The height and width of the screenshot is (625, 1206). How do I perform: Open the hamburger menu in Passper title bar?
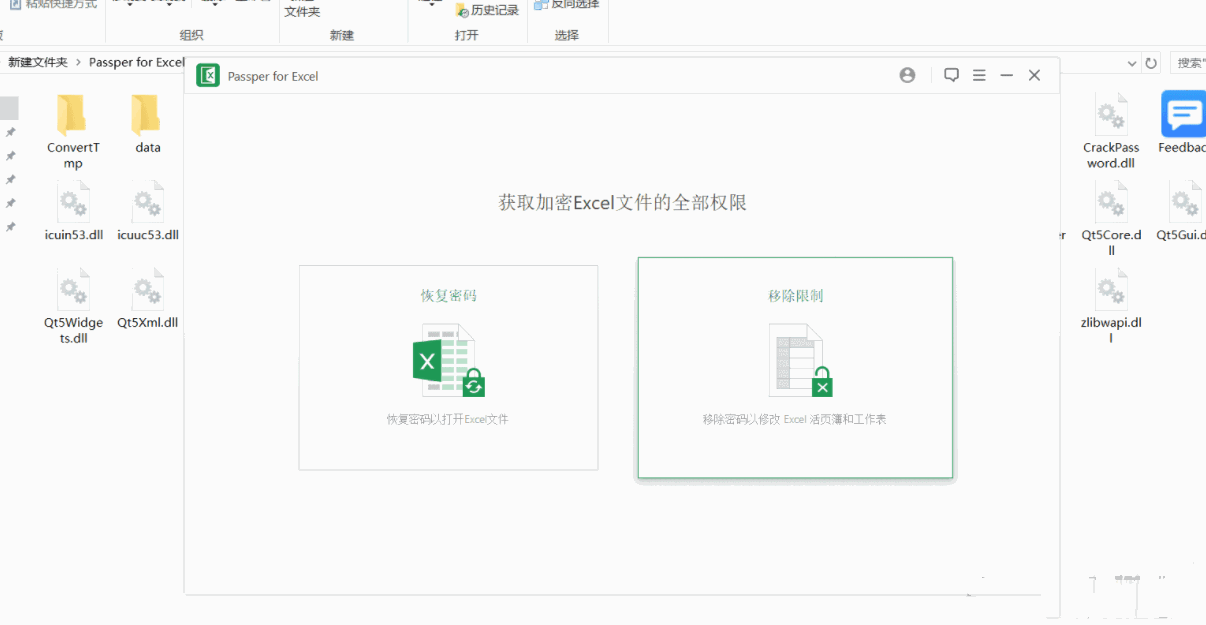pyautogui.click(x=979, y=76)
